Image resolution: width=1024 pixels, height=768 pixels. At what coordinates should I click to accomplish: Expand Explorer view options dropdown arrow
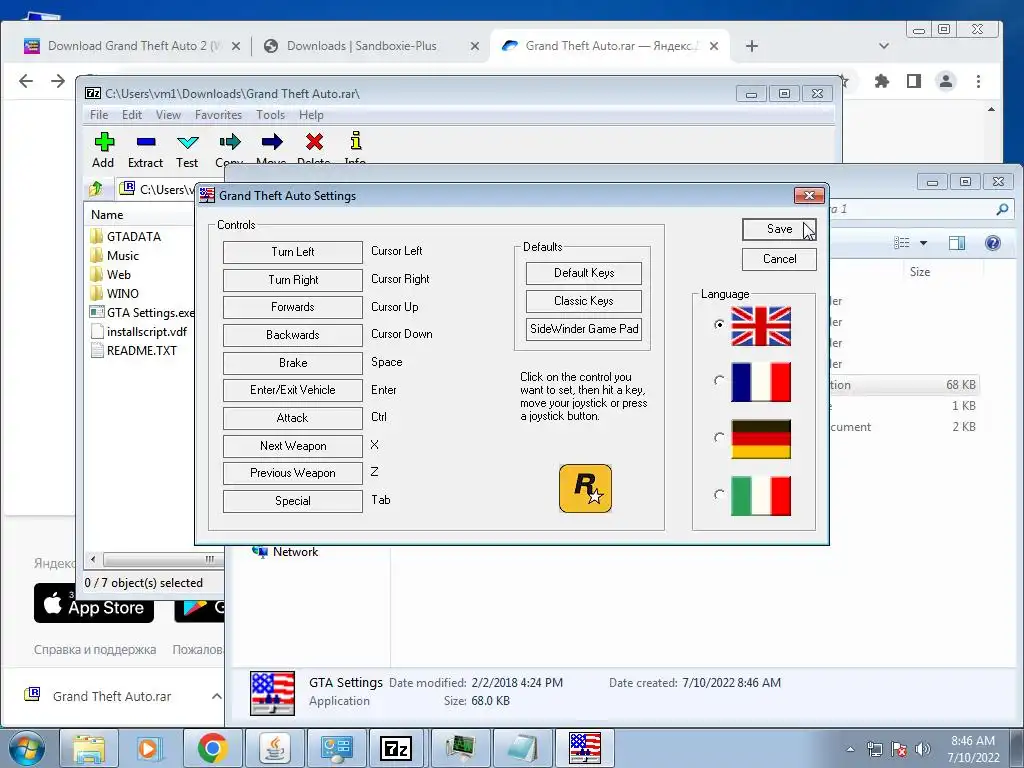coord(923,243)
